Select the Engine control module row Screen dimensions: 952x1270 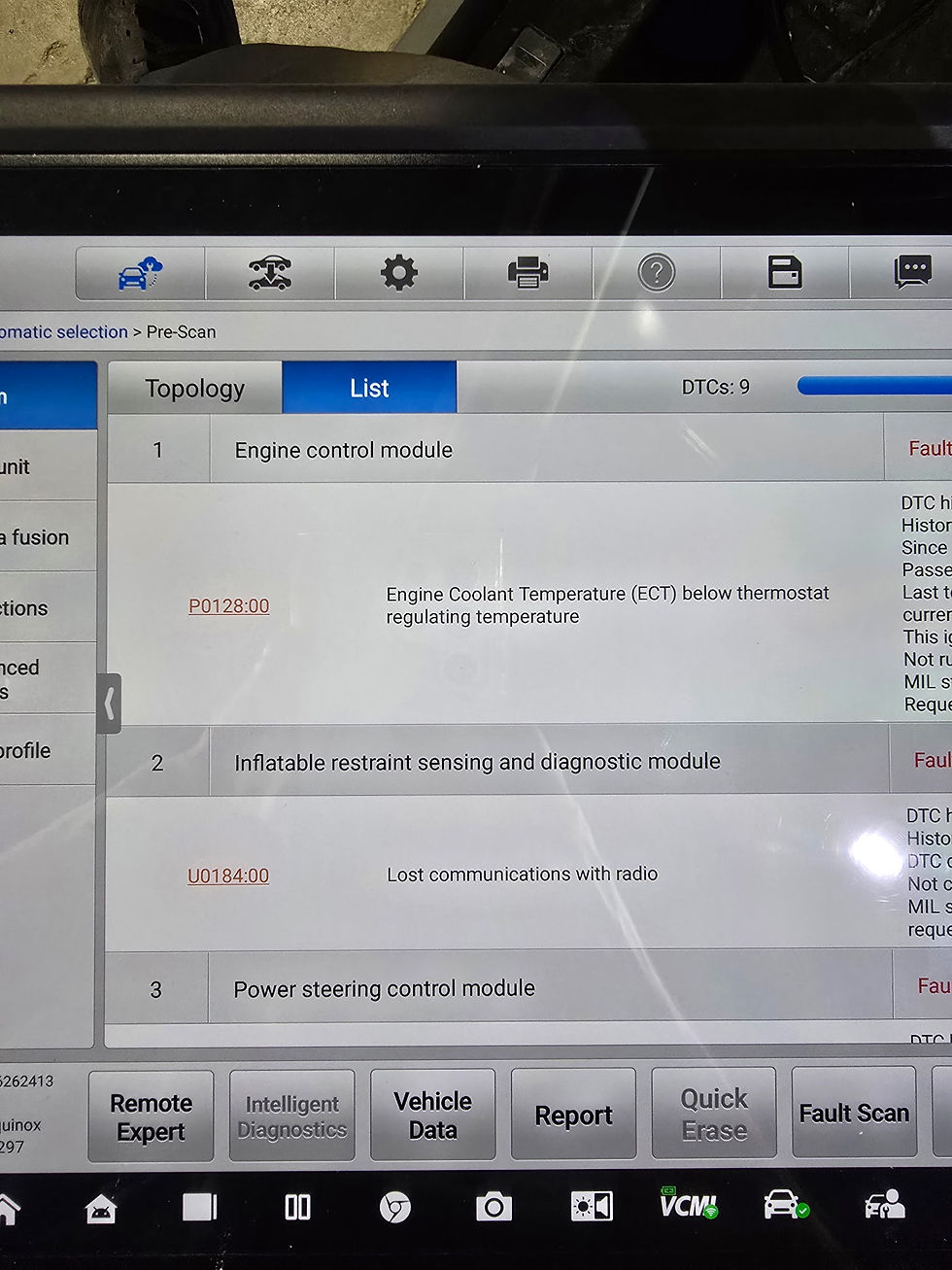529,449
